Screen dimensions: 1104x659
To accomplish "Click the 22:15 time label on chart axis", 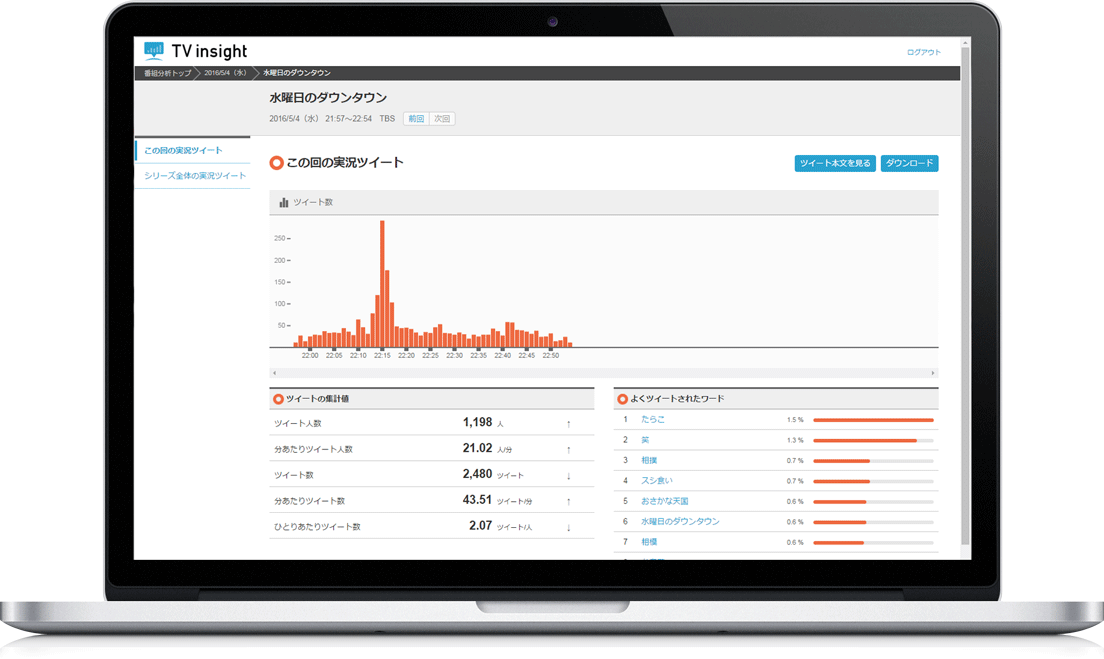I will (382, 356).
